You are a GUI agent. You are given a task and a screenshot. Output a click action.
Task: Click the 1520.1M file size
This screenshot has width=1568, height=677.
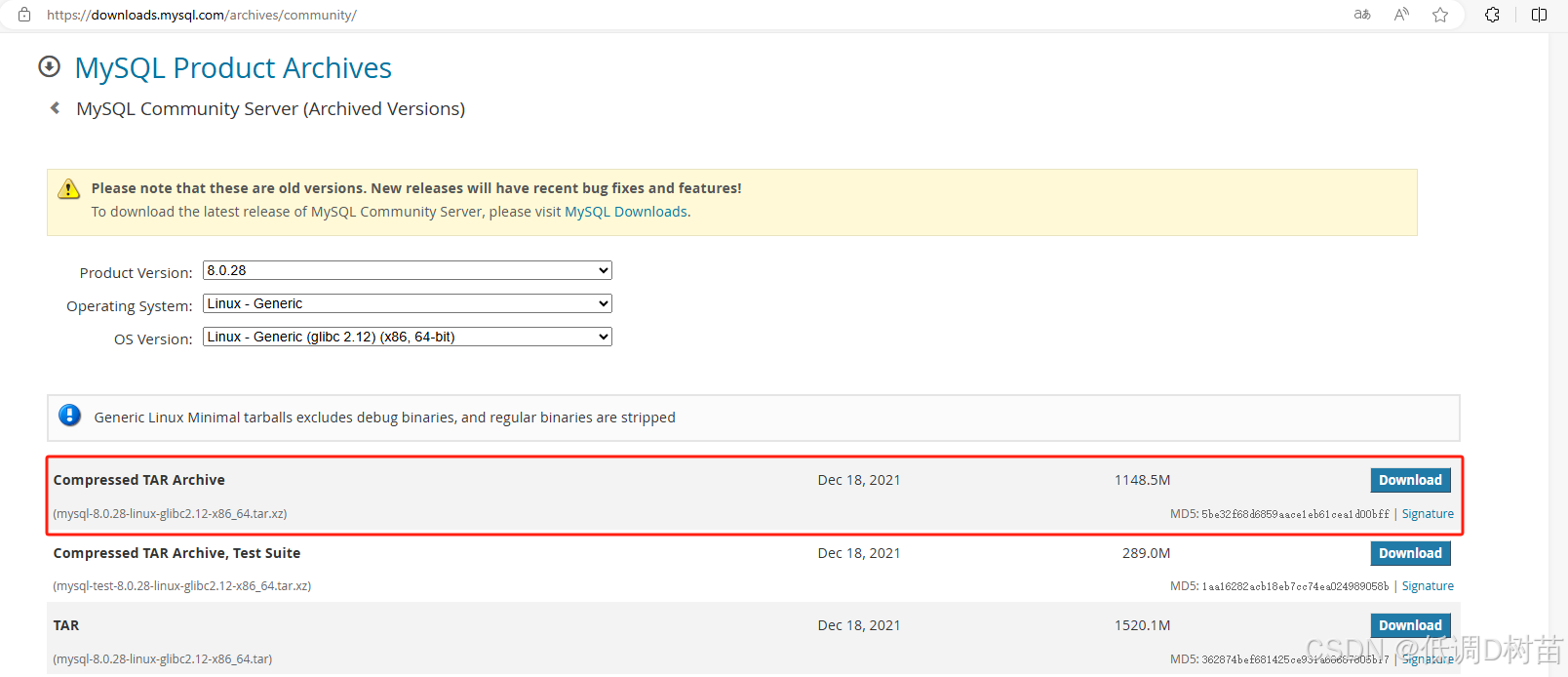click(x=1142, y=625)
